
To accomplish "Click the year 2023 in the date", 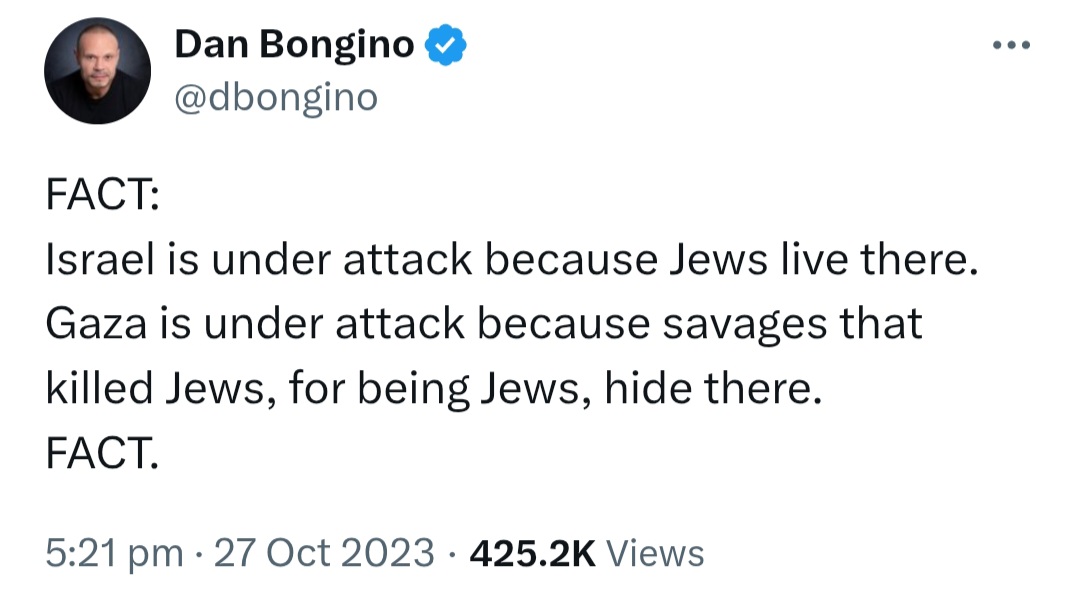I will pyautogui.click(x=387, y=553).
